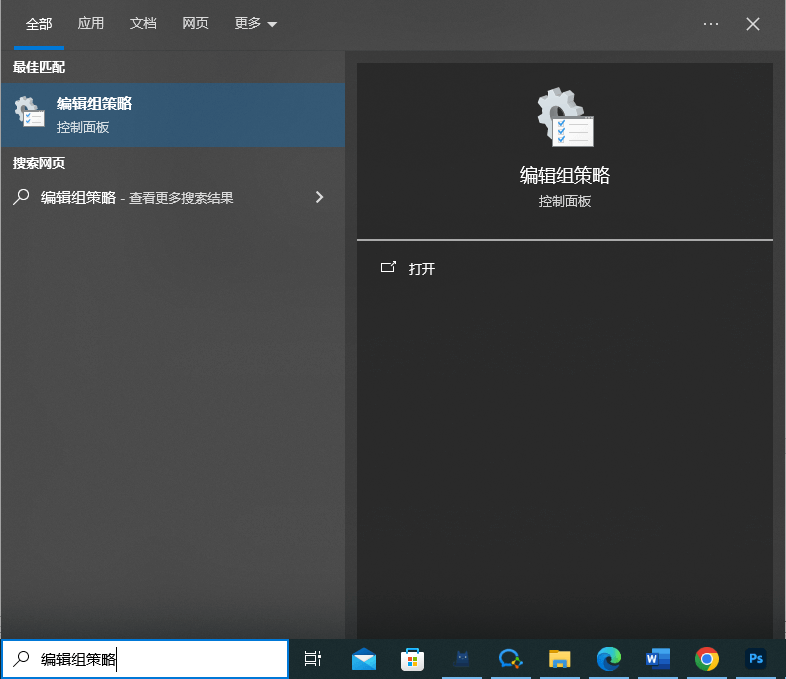Launch Microsoft Edge from the taskbar

click(x=609, y=658)
